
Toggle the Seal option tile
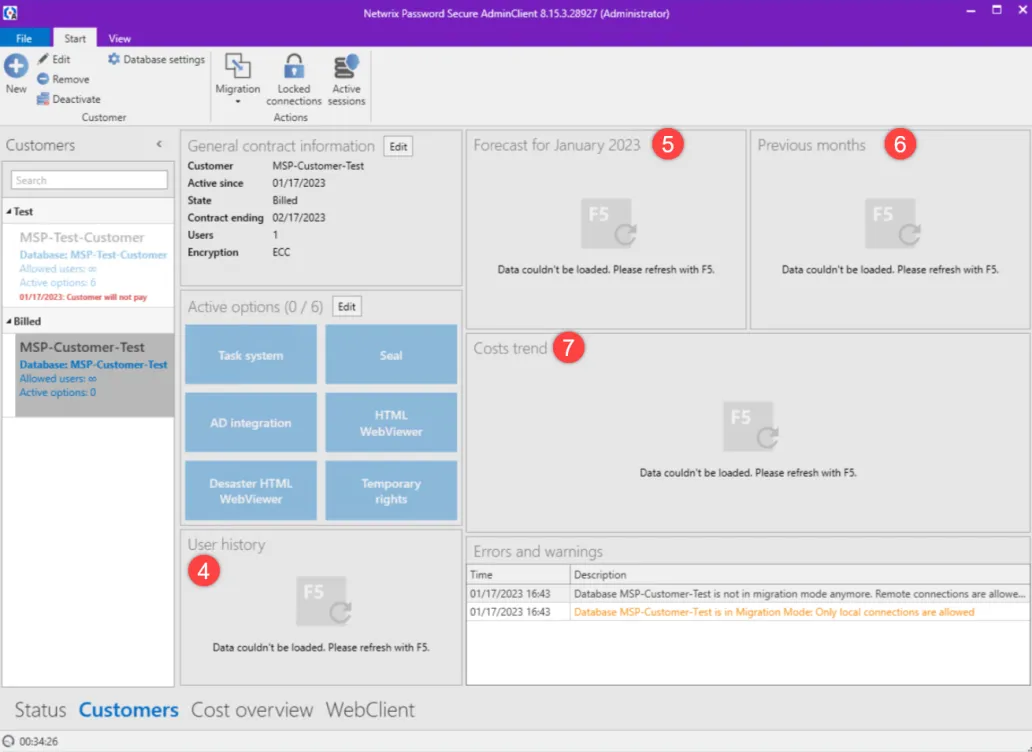(391, 355)
